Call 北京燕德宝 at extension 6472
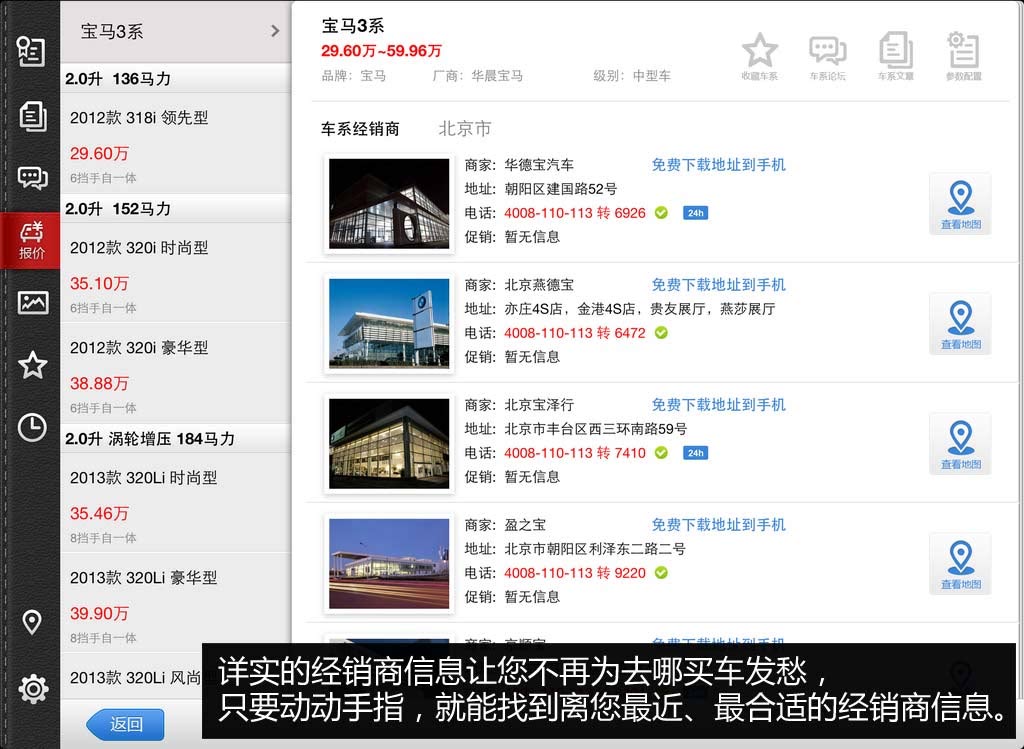Image resolution: width=1024 pixels, height=749 pixels. 575,333
